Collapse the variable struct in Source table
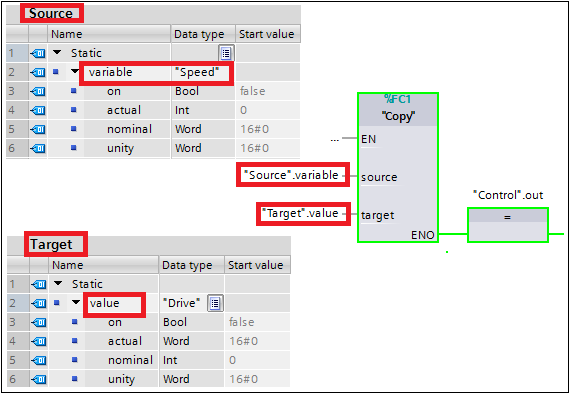Screen dimensions: 571x394 coord(75,71)
